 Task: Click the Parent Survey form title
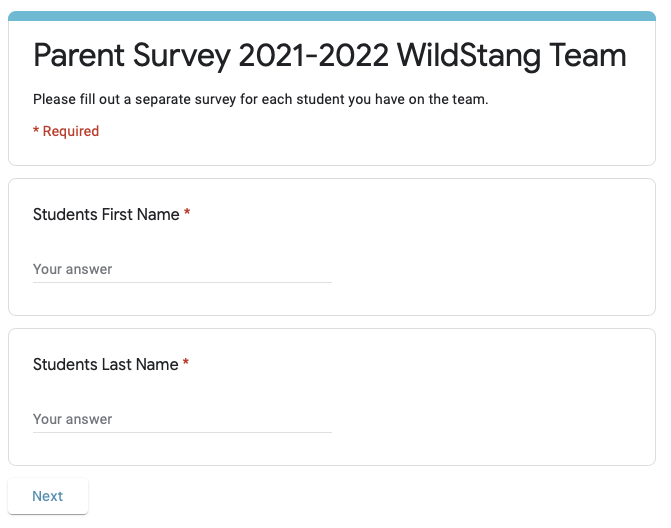point(330,56)
